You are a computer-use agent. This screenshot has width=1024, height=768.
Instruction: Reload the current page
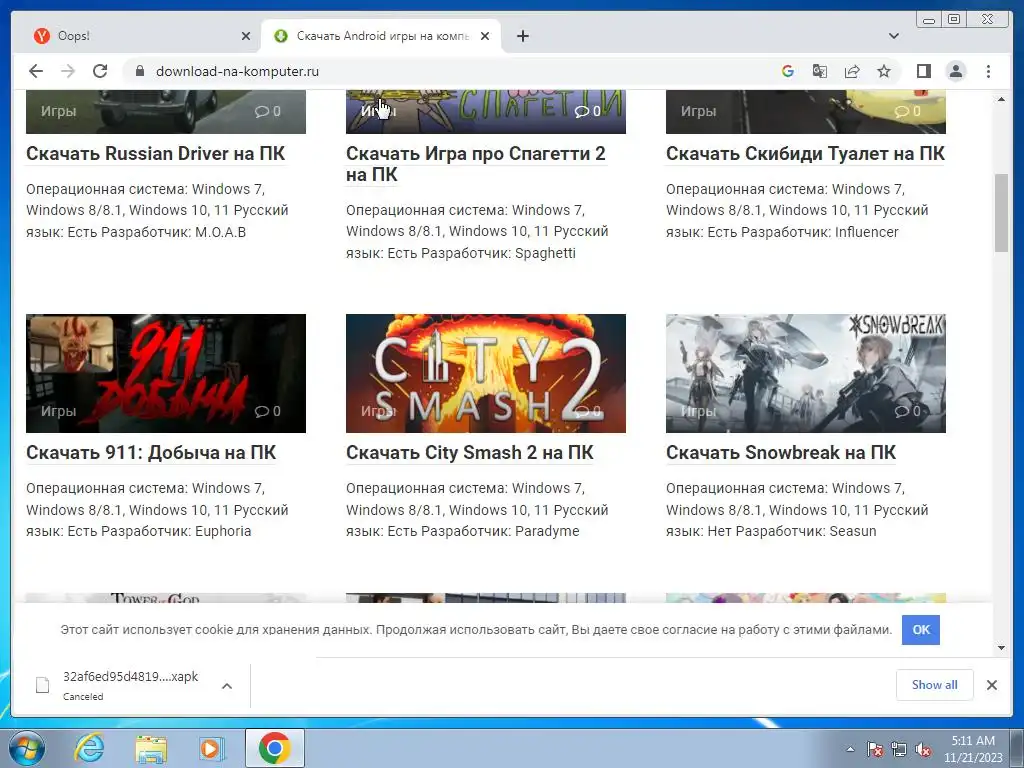[x=100, y=71]
